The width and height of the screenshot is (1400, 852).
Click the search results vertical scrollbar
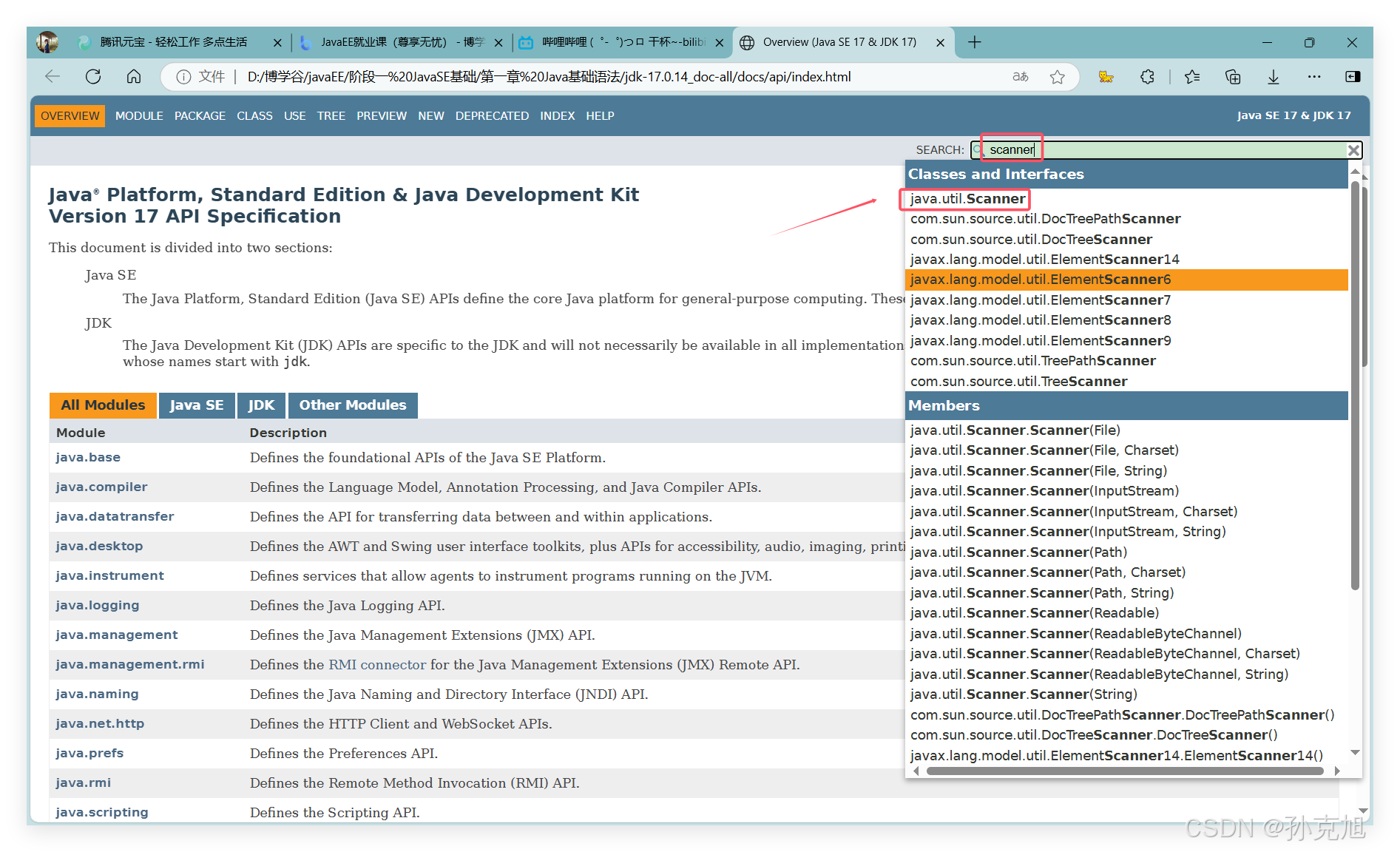[x=1355, y=386]
